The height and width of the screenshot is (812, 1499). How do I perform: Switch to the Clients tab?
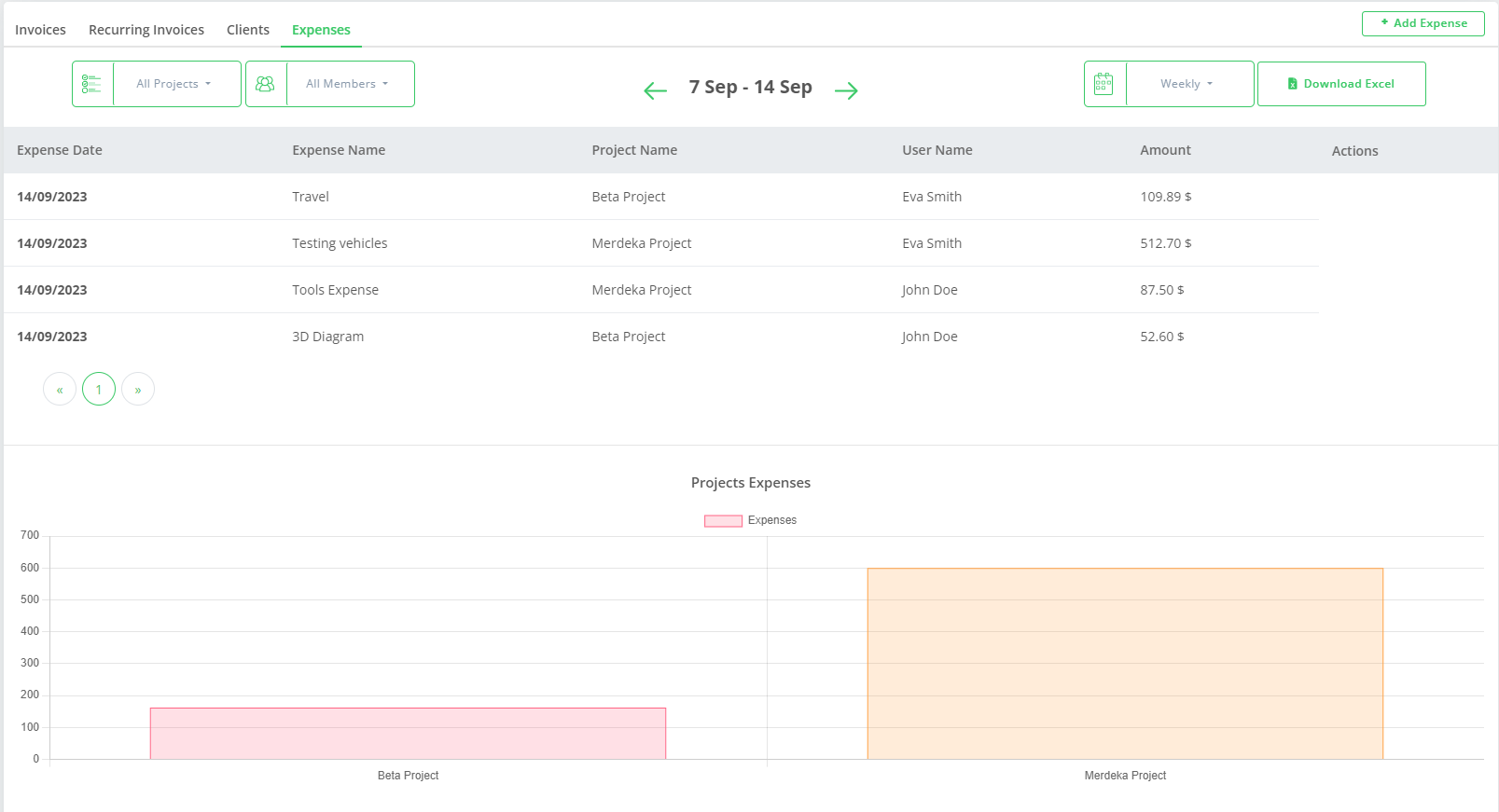(x=248, y=30)
